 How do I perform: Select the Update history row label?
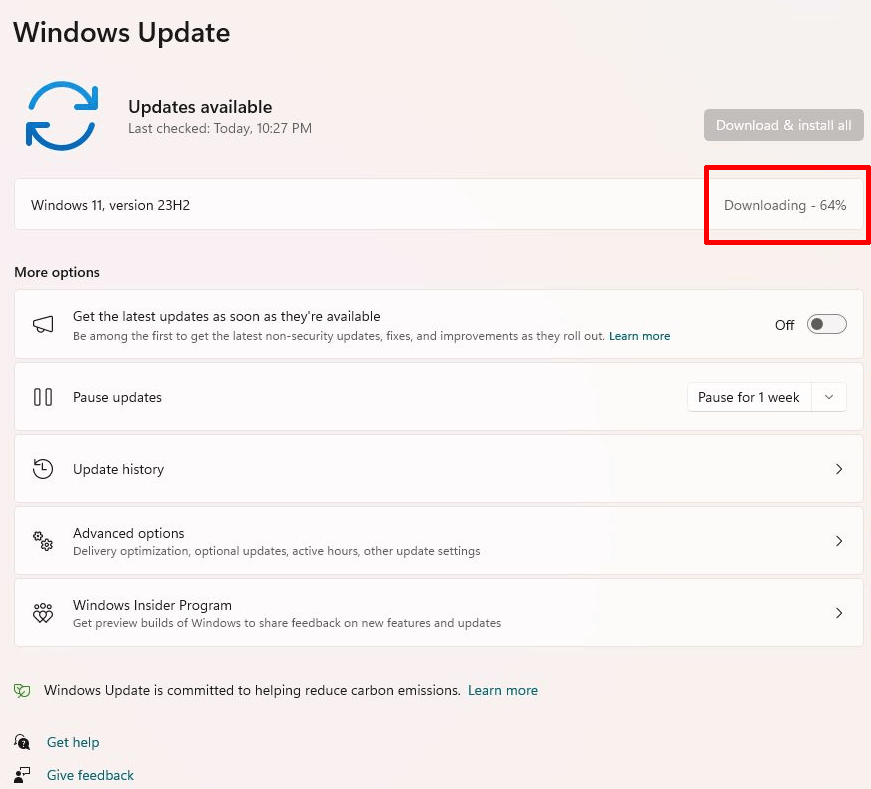click(x=118, y=470)
